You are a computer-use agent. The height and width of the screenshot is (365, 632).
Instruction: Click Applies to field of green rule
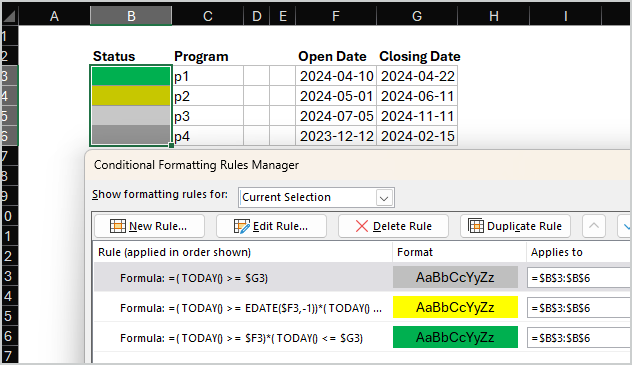pos(579,338)
